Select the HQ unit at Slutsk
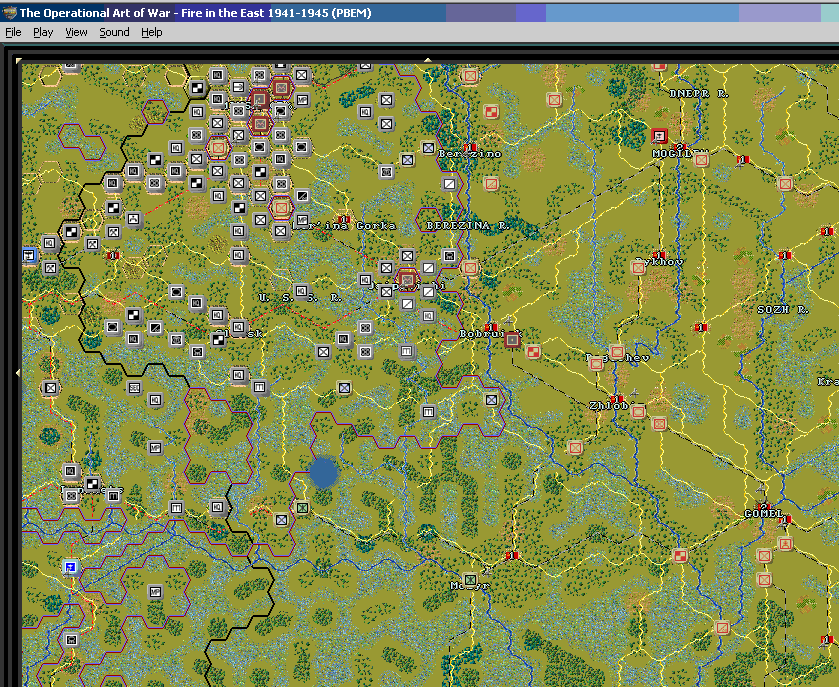Viewport: 839px width, 688px height. pos(239,327)
